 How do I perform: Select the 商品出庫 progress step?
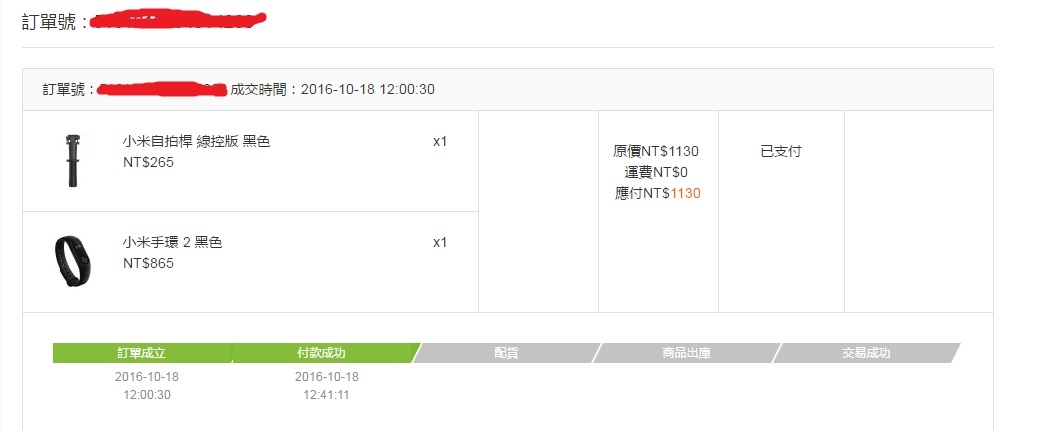tap(686, 353)
